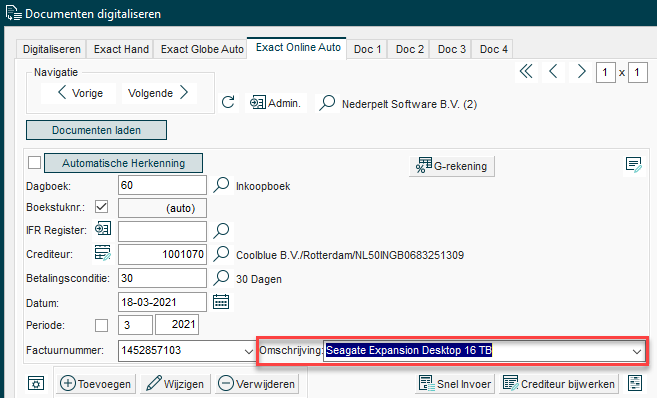Expand the Omschrijving dropdown arrow

(637, 351)
